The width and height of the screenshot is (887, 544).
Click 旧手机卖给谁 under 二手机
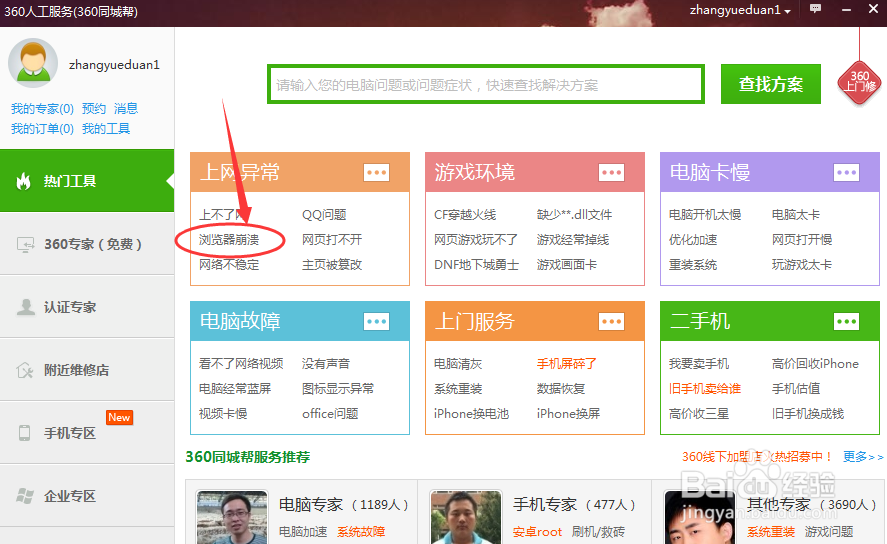tap(705, 388)
